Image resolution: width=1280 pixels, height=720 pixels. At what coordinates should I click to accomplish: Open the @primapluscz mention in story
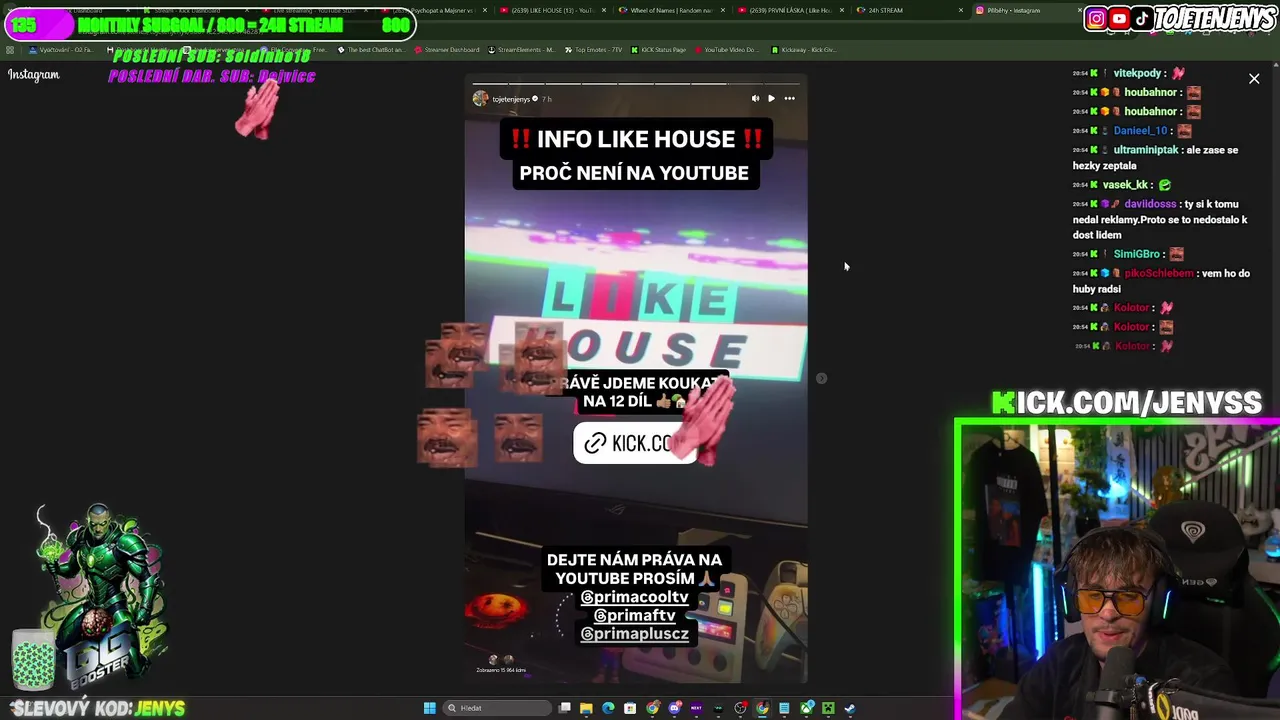click(634, 634)
